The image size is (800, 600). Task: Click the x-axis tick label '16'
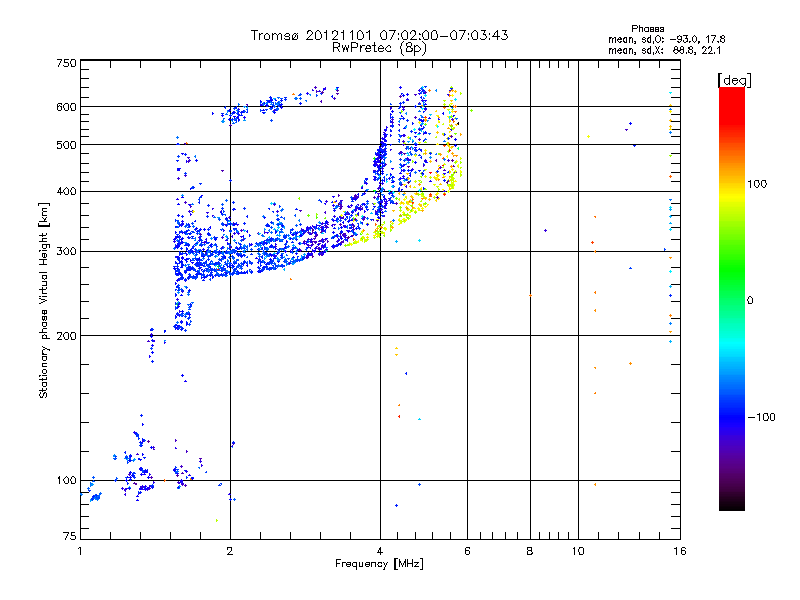pos(680,551)
